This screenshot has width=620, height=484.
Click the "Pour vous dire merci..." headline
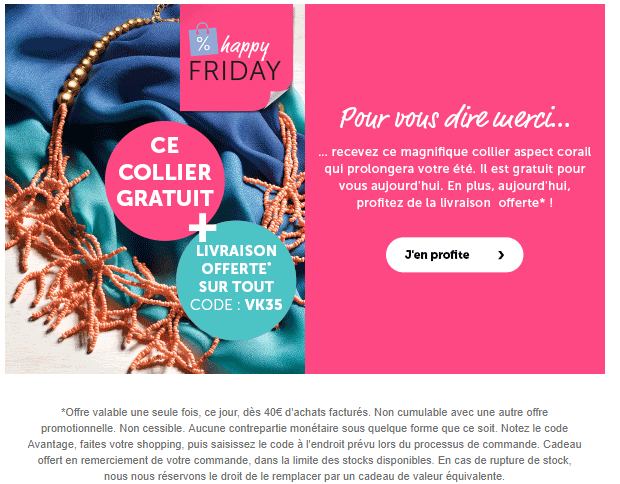tap(455, 117)
